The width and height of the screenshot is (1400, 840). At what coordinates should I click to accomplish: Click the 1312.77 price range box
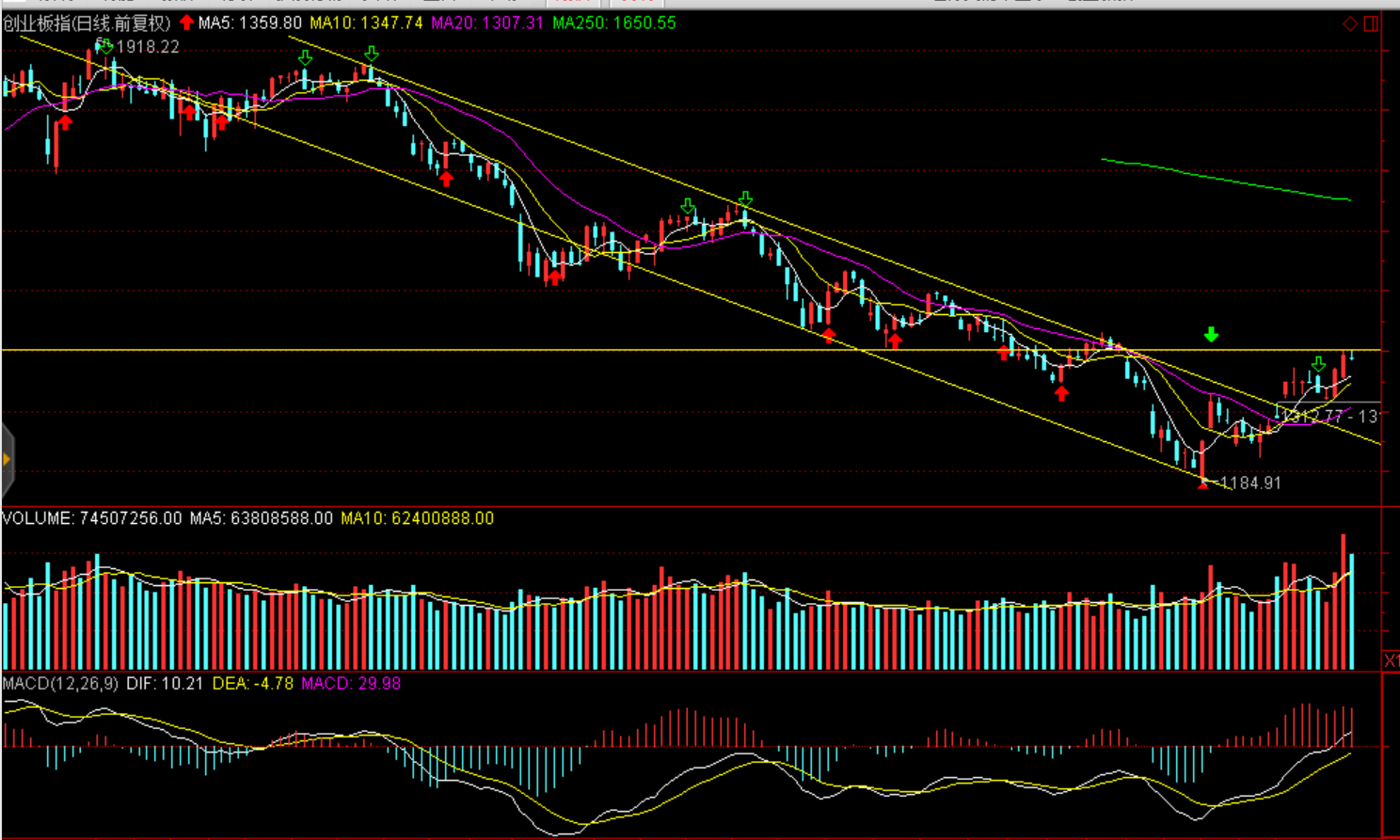pyautogui.click(x=1327, y=415)
